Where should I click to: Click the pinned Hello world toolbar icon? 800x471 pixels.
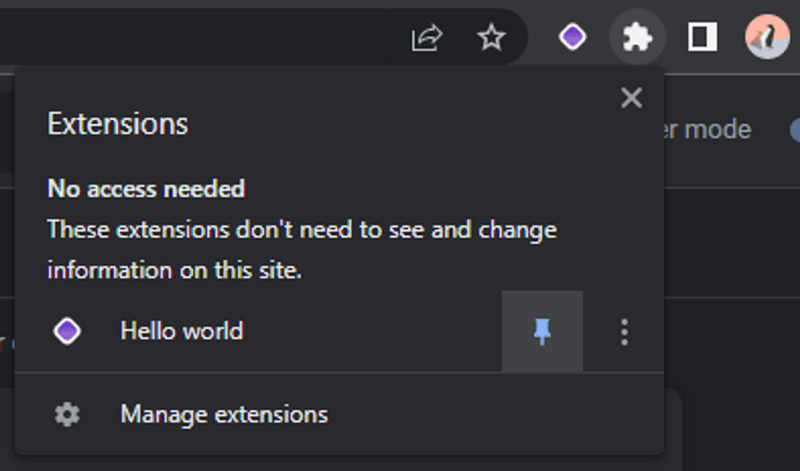572,37
